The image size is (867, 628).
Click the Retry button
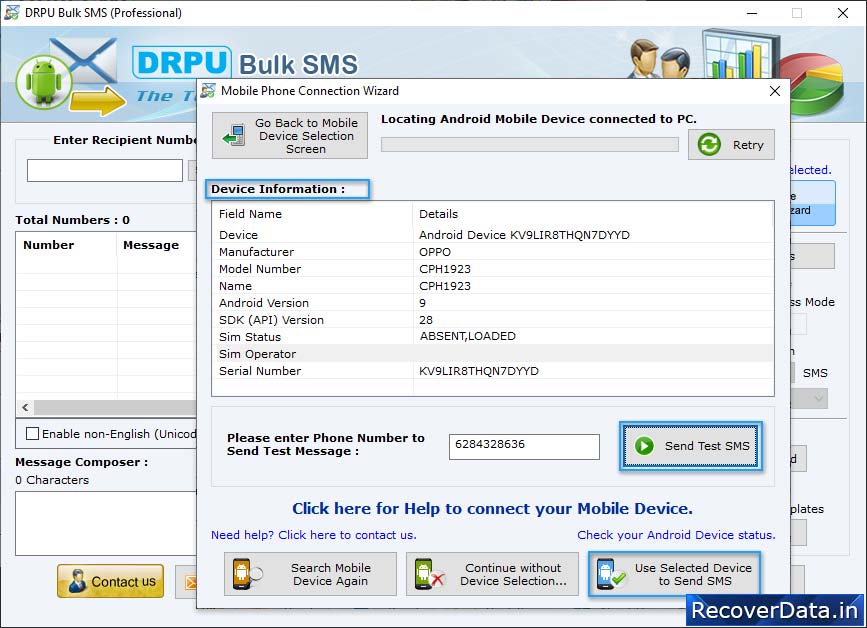pos(731,145)
